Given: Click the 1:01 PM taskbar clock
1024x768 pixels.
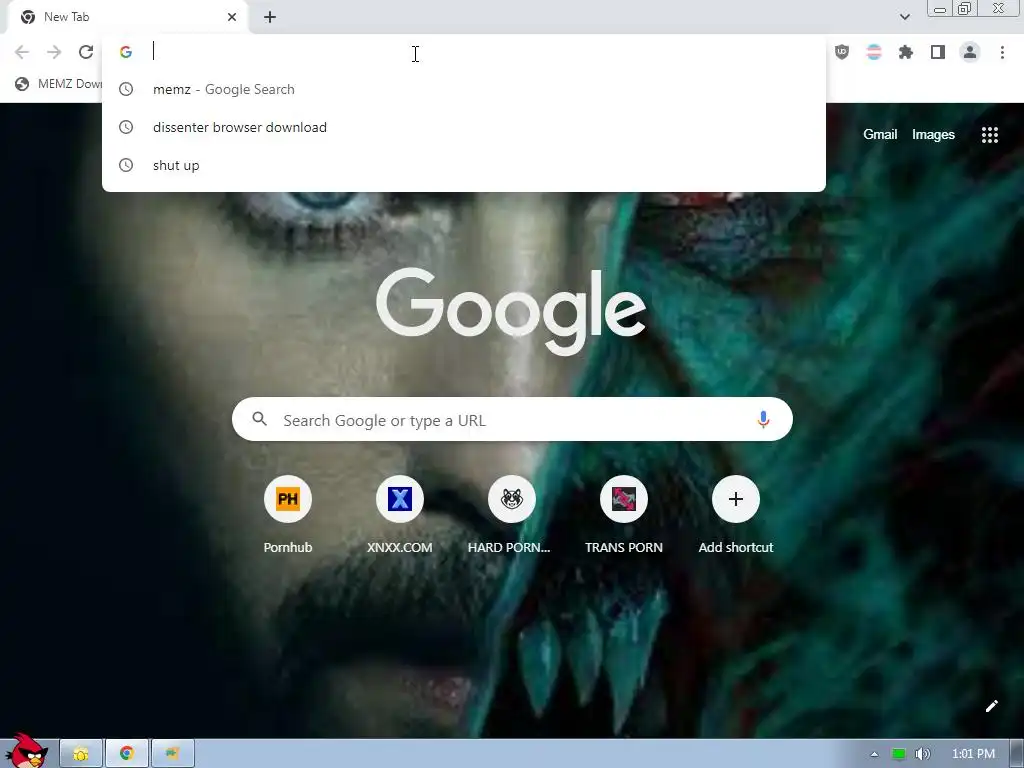Looking at the screenshot, I should [x=973, y=754].
